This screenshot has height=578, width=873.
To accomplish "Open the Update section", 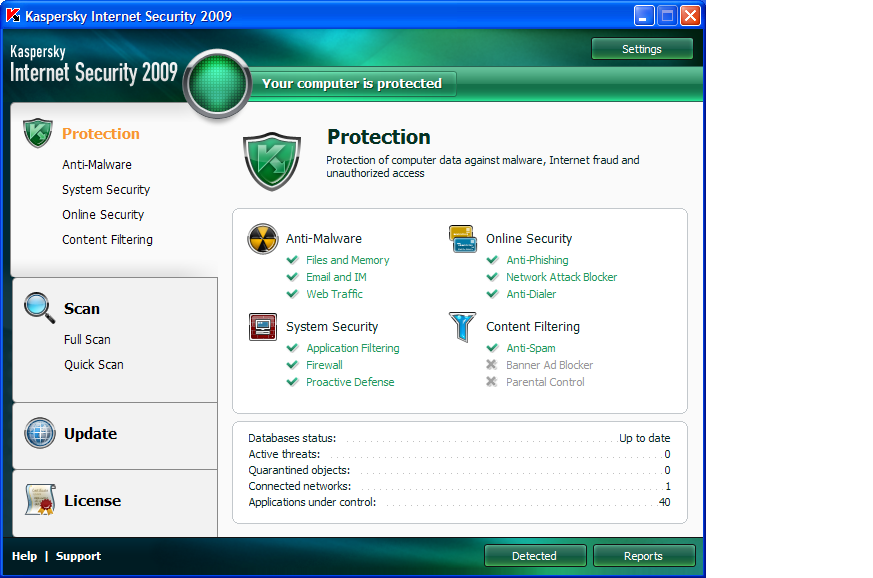I will click(x=90, y=434).
